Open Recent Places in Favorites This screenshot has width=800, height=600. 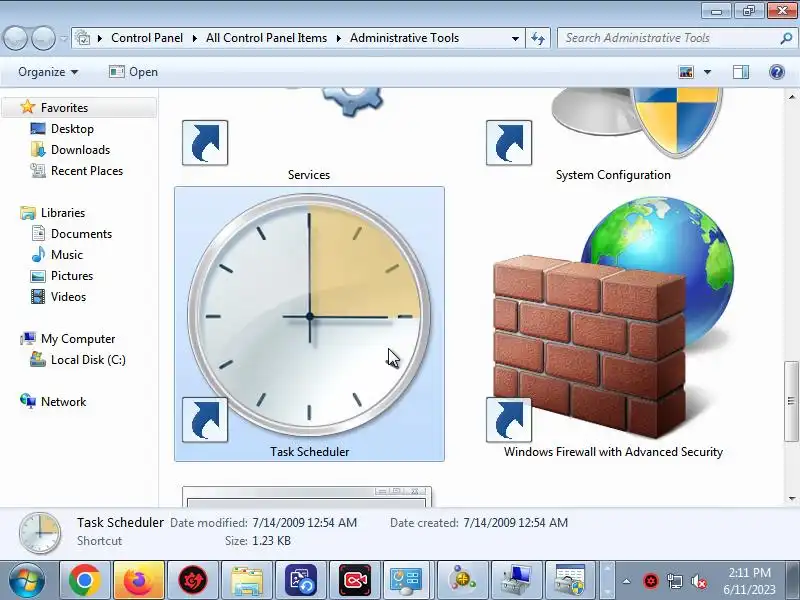(87, 170)
